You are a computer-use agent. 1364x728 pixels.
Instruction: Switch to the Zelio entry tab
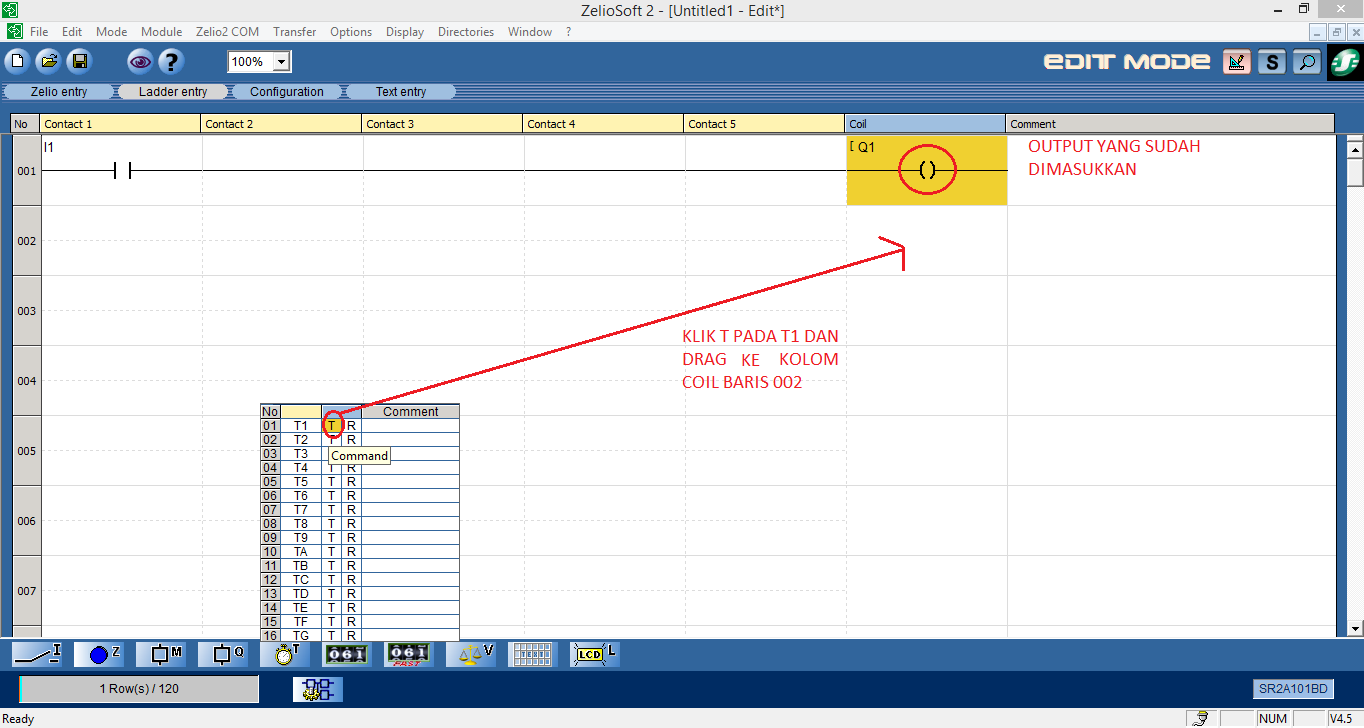59,91
